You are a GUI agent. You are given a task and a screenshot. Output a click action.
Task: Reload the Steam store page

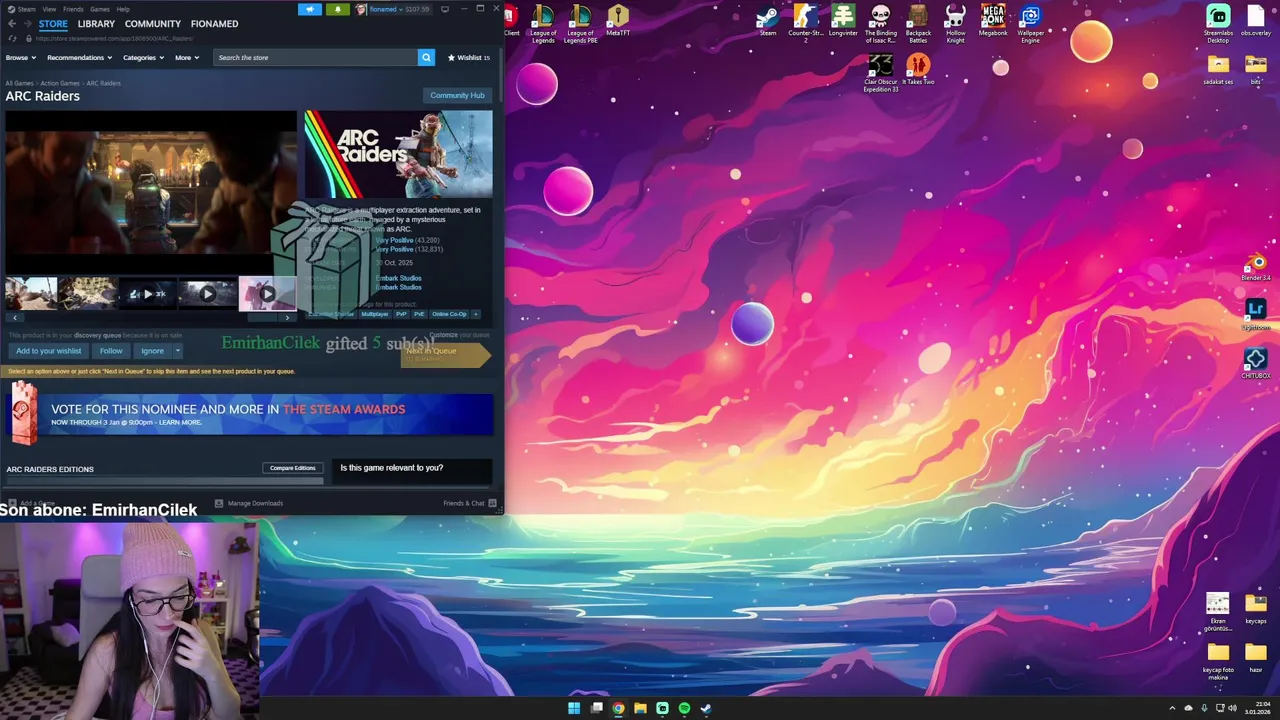(x=11, y=38)
